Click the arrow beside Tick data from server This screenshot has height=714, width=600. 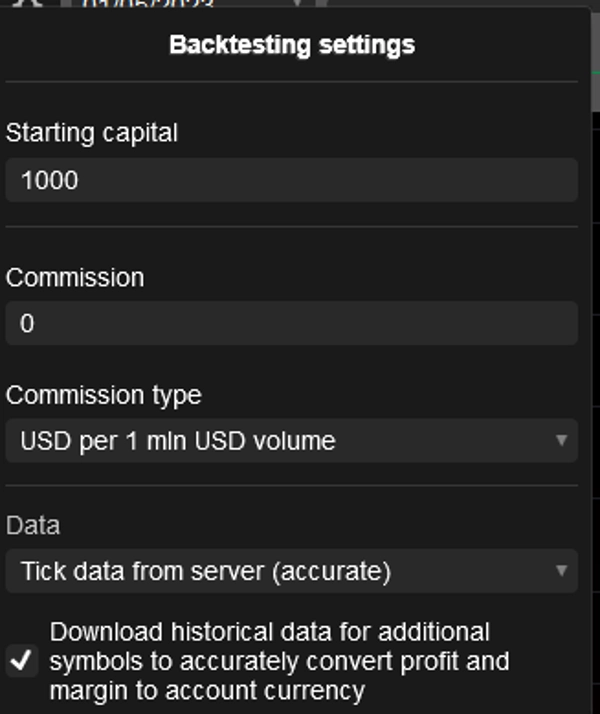coord(561,572)
